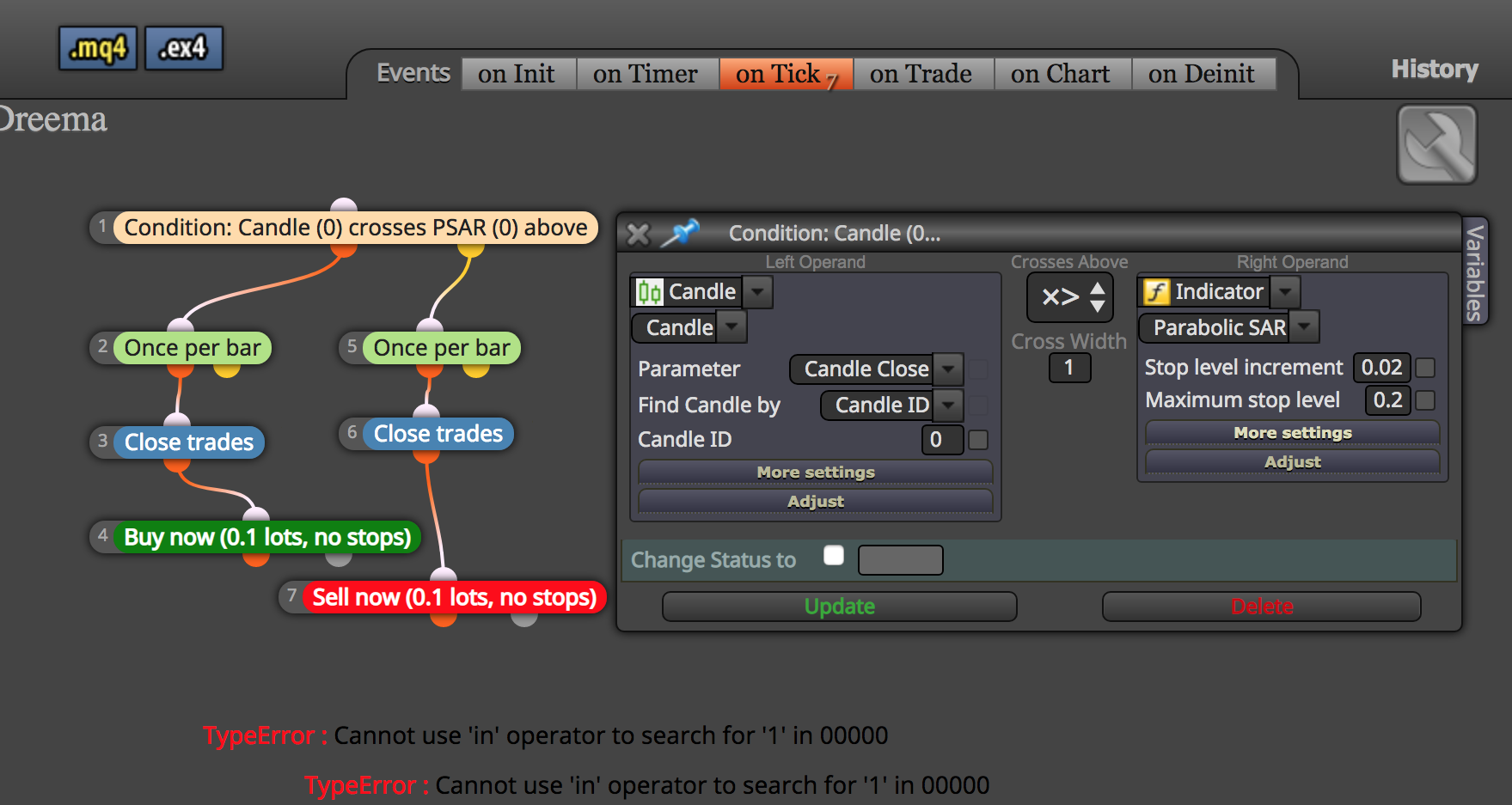Open the History panel

(x=1435, y=69)
